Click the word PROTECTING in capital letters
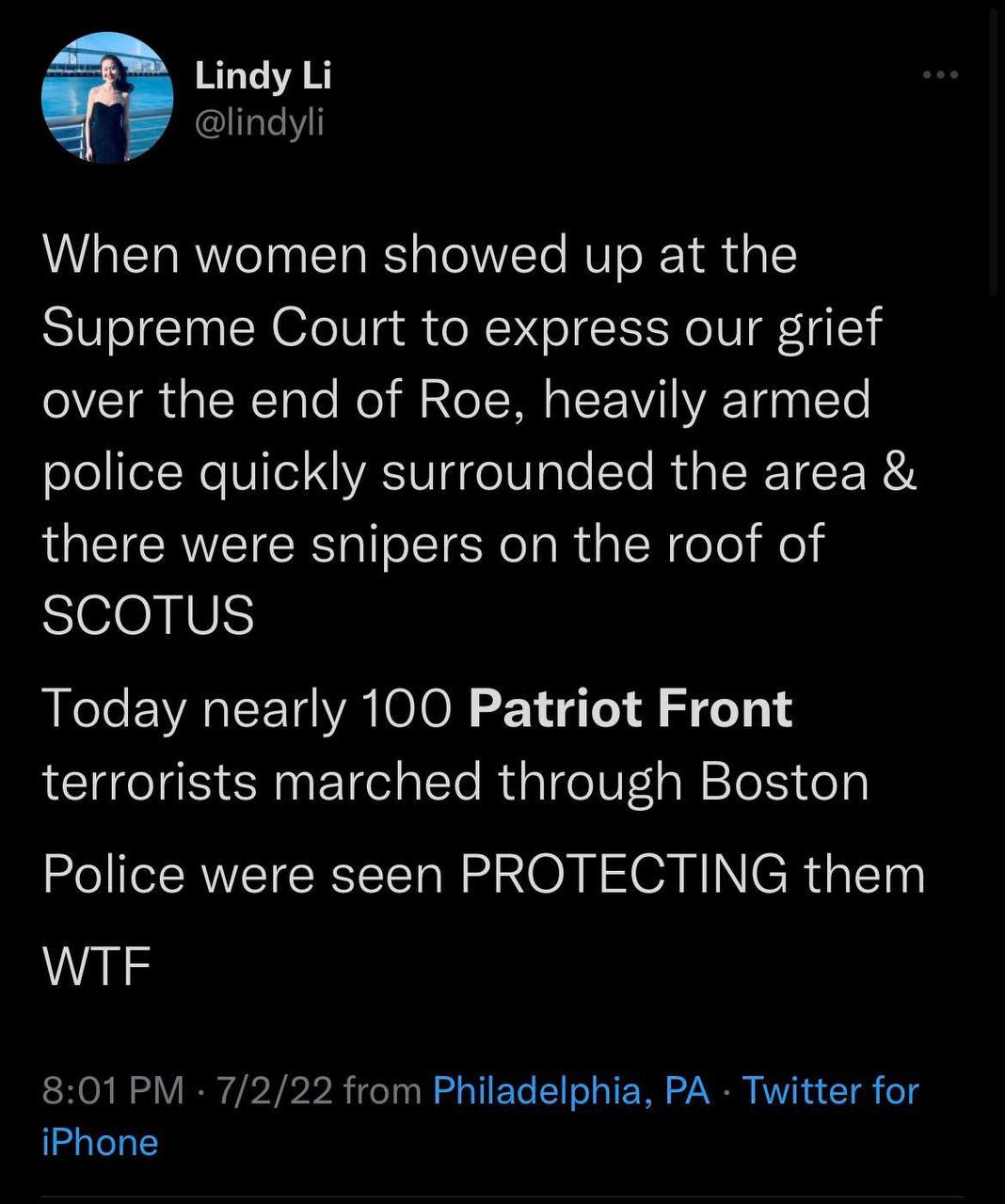1005x1204 pixels. click(x=624, y=875)
